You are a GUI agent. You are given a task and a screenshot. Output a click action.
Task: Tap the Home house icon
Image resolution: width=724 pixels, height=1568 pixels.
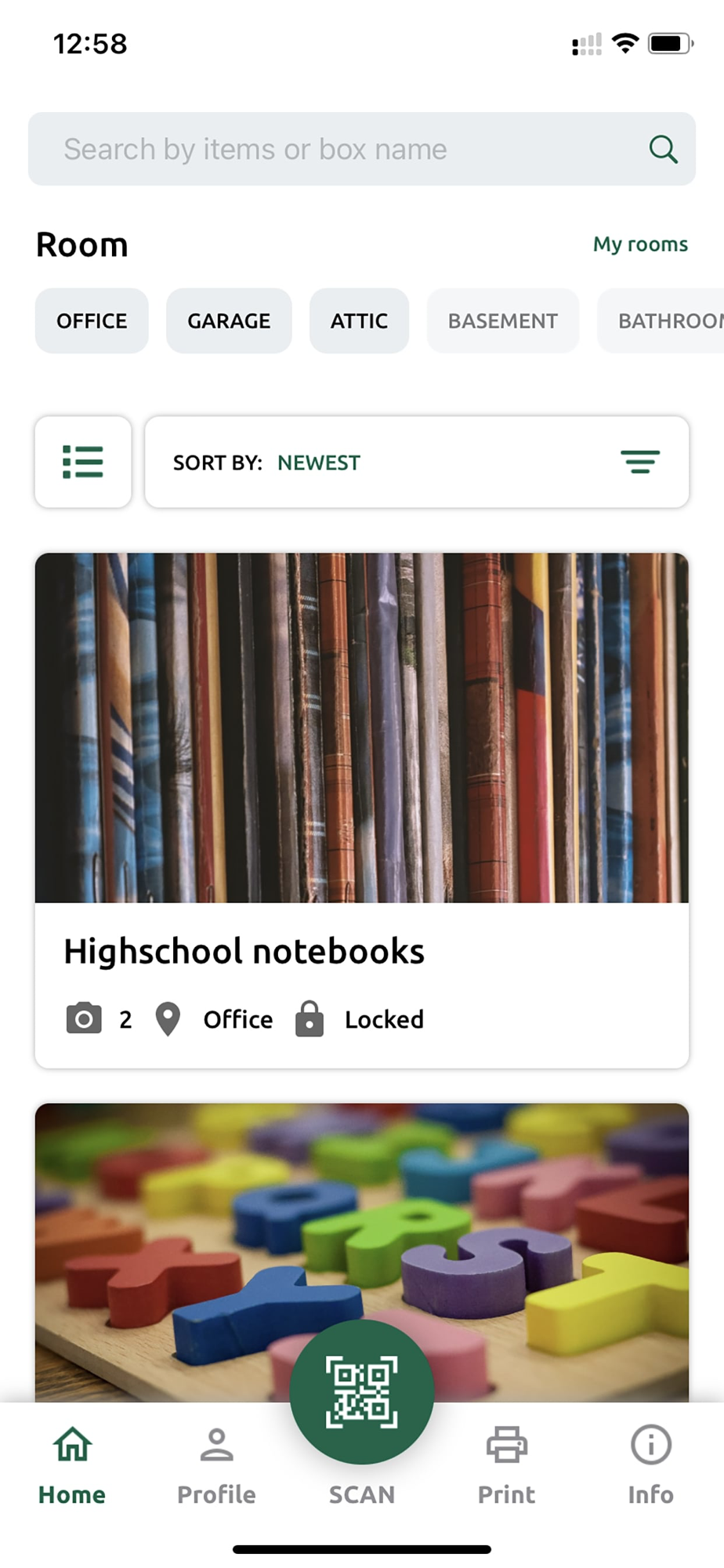(72, 1444)
